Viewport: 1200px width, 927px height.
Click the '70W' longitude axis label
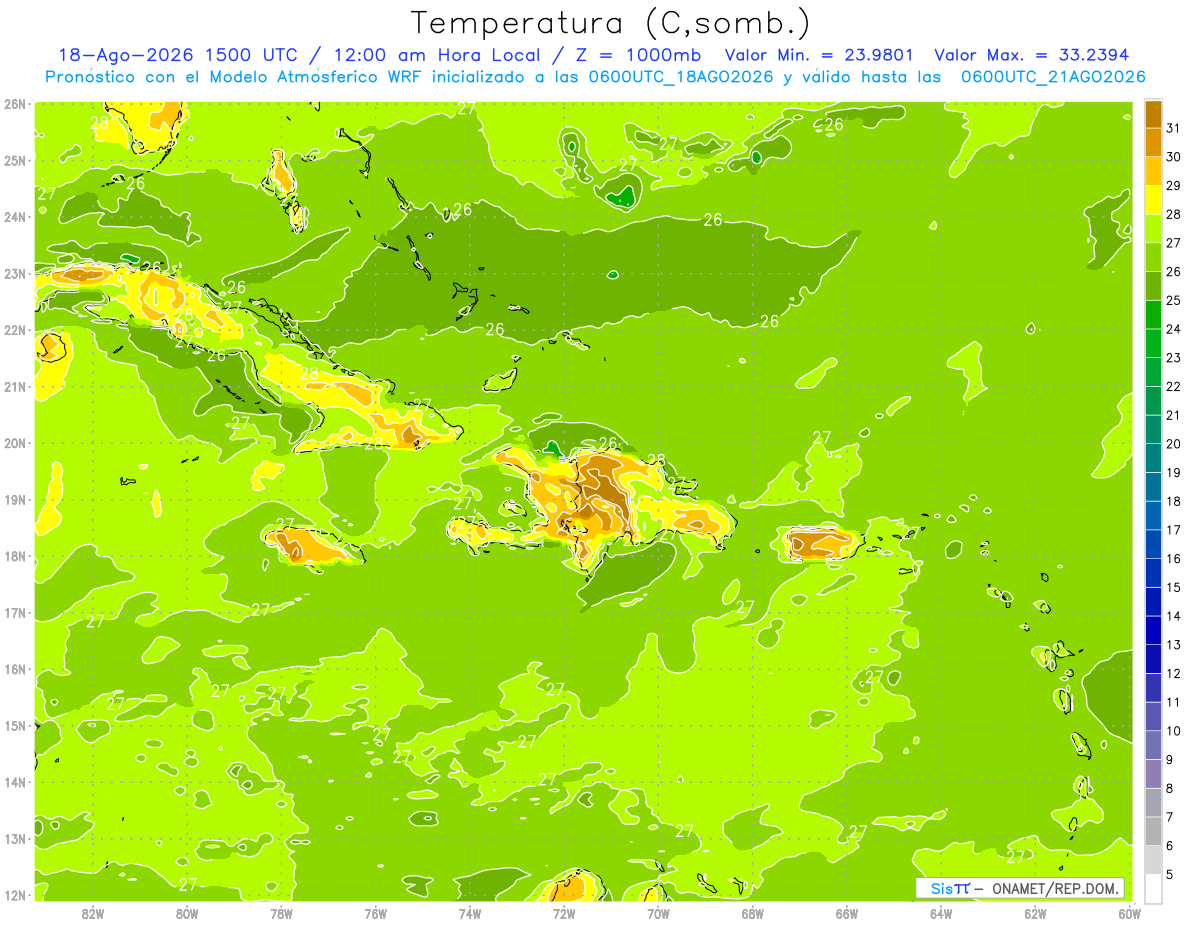(x=658, y=913)
